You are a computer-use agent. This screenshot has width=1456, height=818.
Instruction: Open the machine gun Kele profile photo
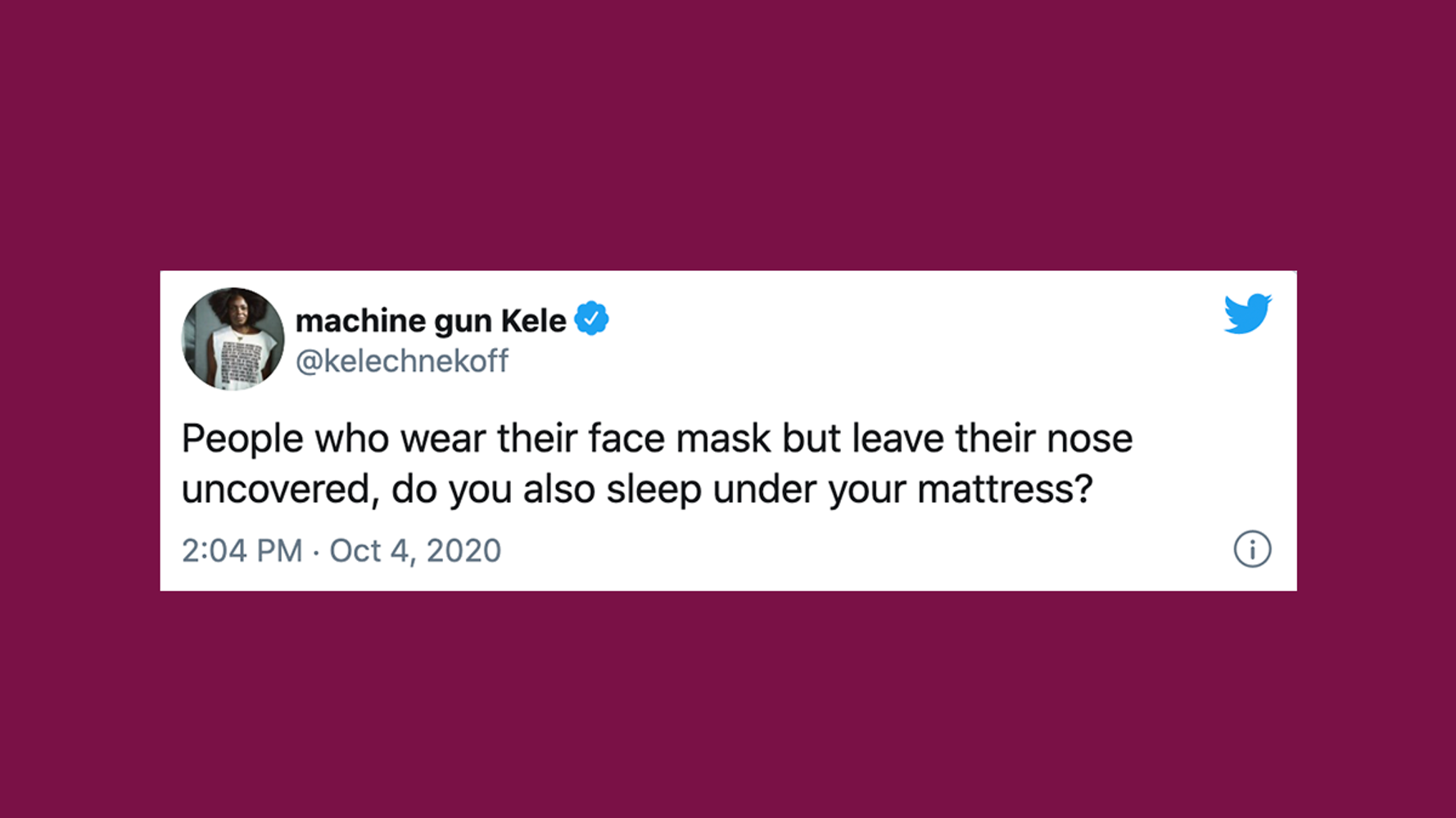pos(233,338)
